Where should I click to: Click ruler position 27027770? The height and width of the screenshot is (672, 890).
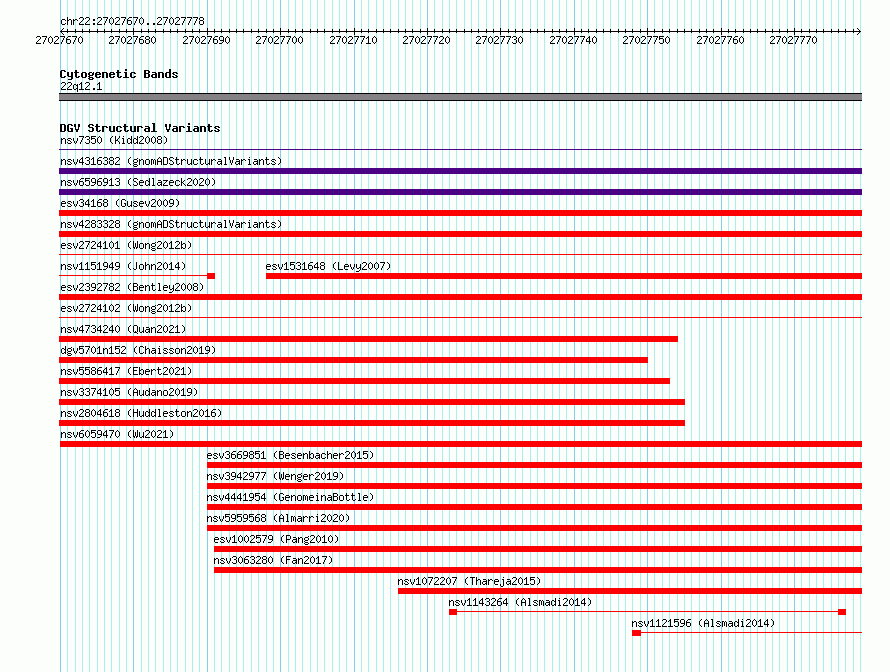(794, 40)
